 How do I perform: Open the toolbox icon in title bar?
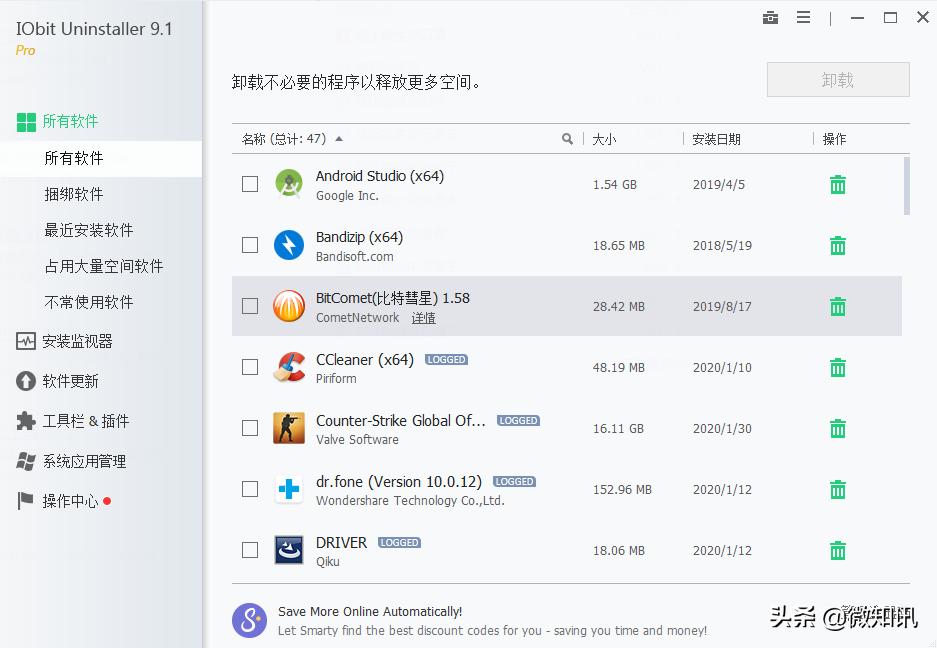[770, 18]
